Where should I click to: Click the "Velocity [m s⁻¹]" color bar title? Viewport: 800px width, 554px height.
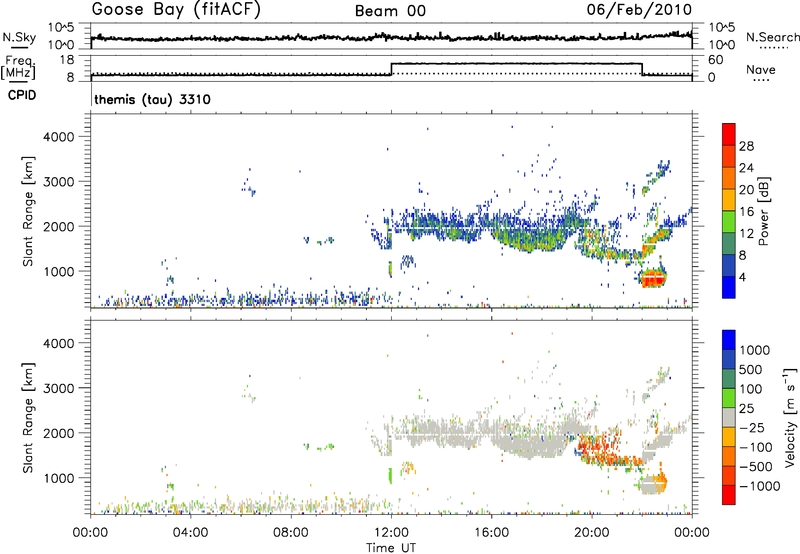tap(790, 417)
